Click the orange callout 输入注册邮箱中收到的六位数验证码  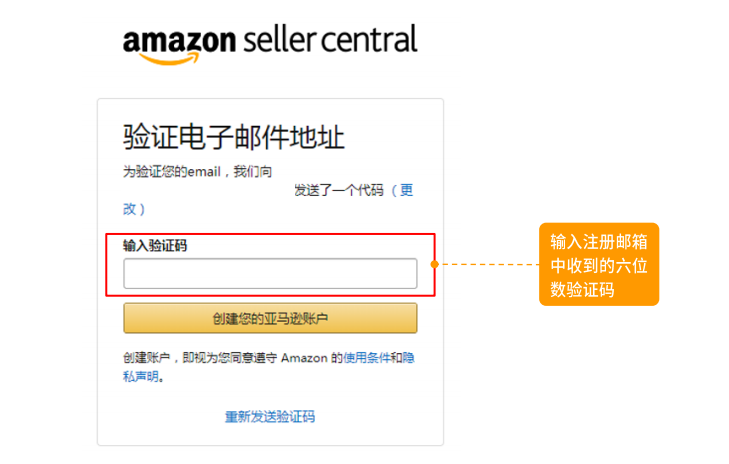coord(599,264)
